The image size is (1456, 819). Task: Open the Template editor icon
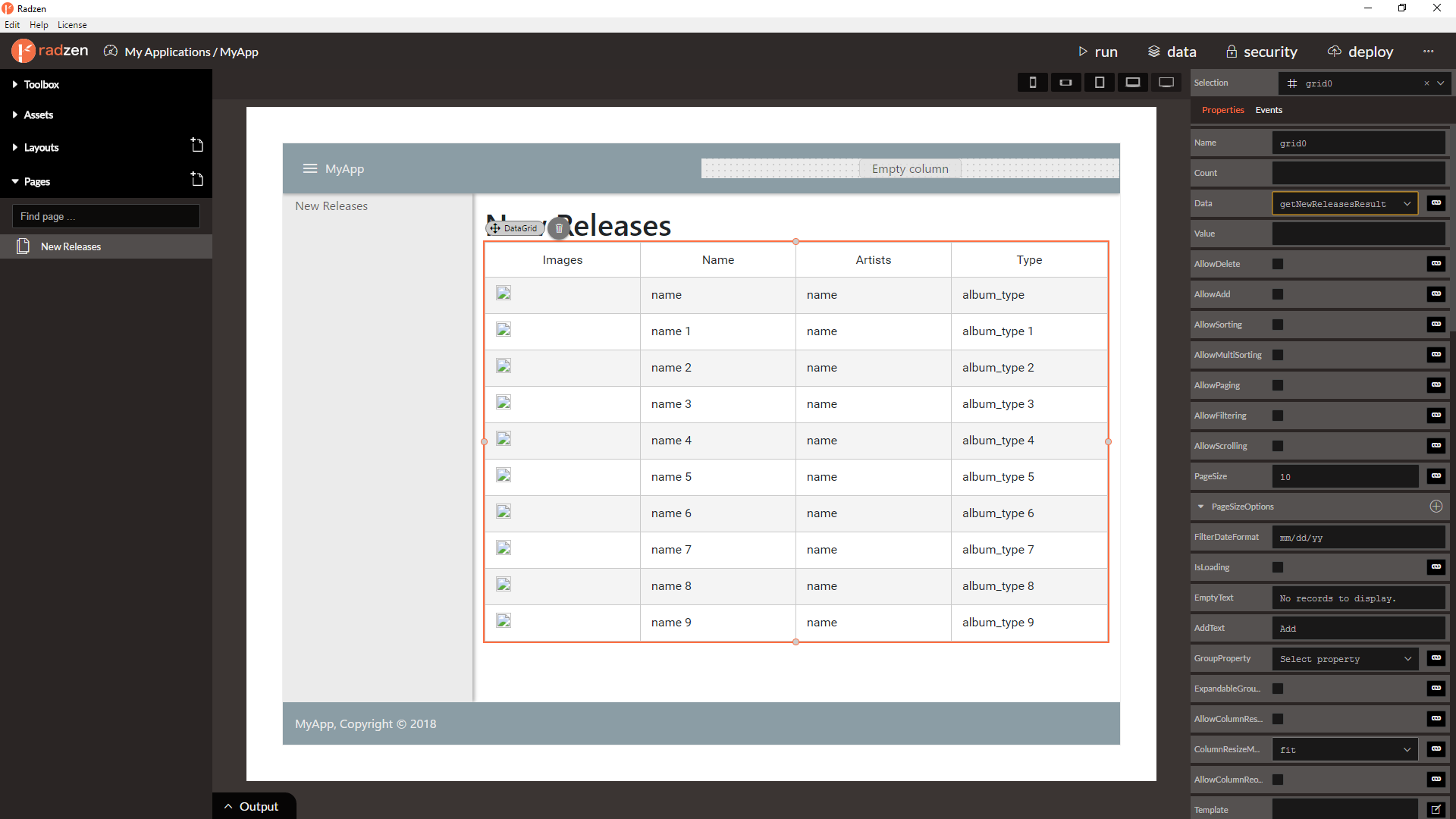click(1436, 810)
